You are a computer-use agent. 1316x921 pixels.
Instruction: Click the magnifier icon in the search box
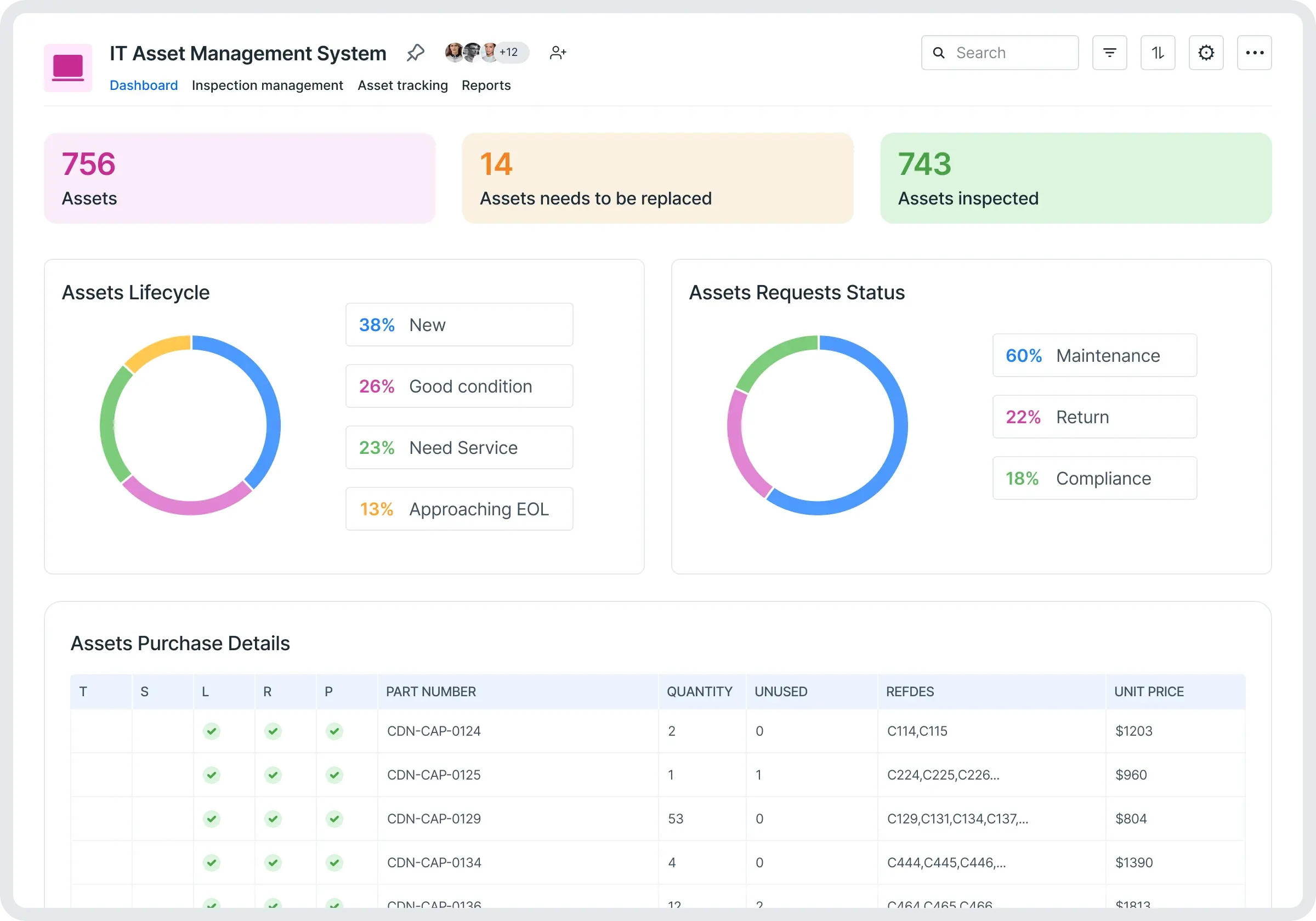[x=938, y=53]
